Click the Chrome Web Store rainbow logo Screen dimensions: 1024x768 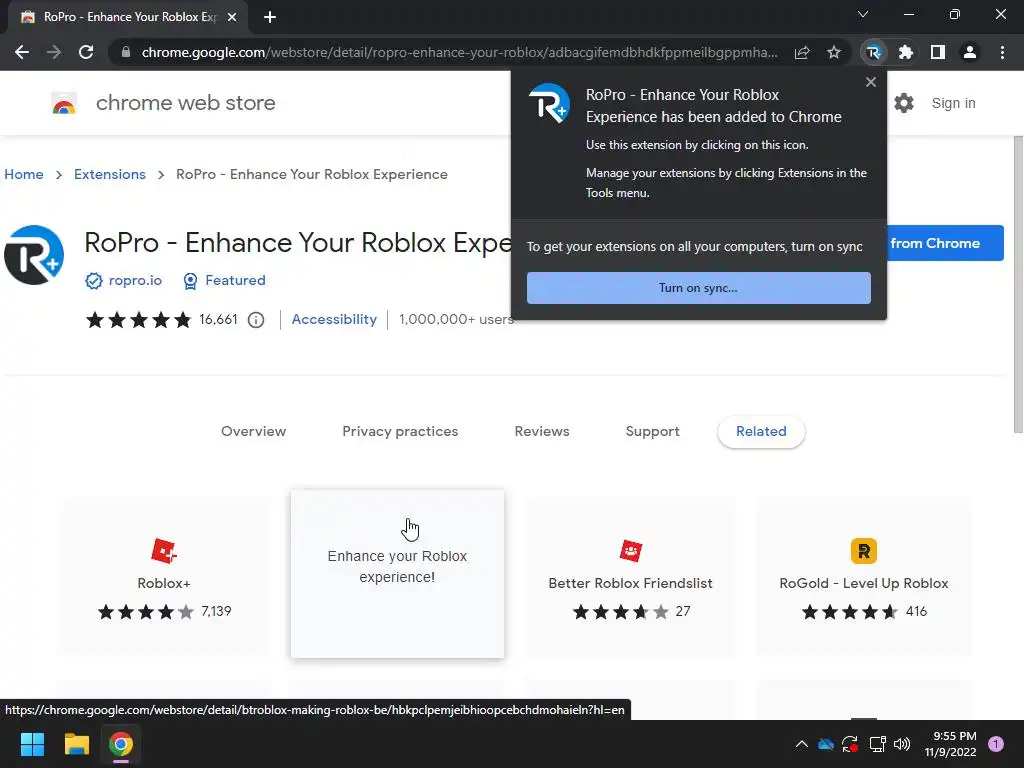coord(64,103)
